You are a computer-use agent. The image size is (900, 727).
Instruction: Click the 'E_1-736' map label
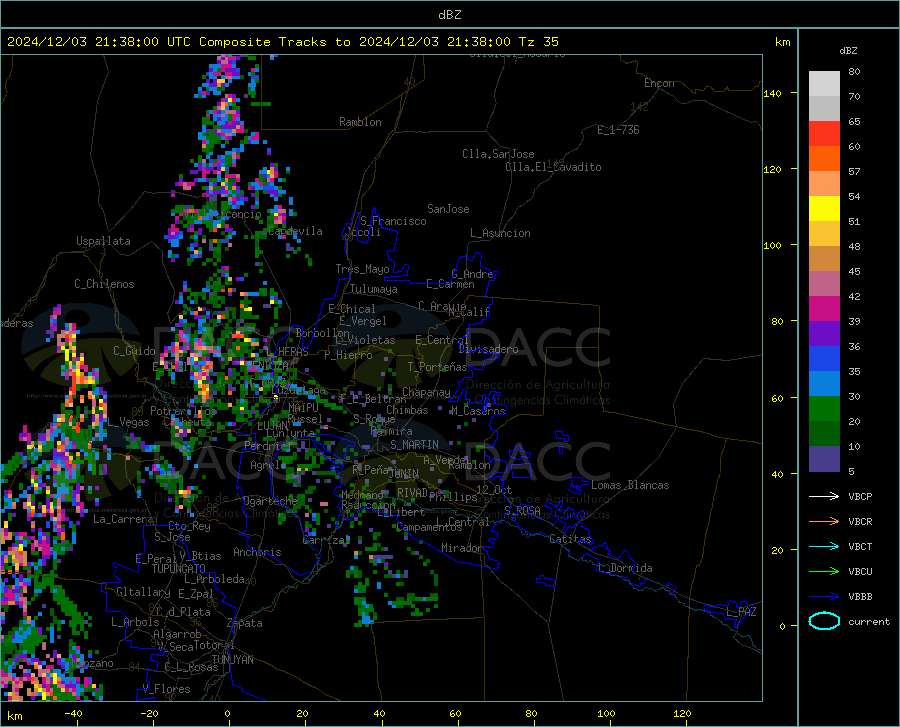[x=618, y=130]
